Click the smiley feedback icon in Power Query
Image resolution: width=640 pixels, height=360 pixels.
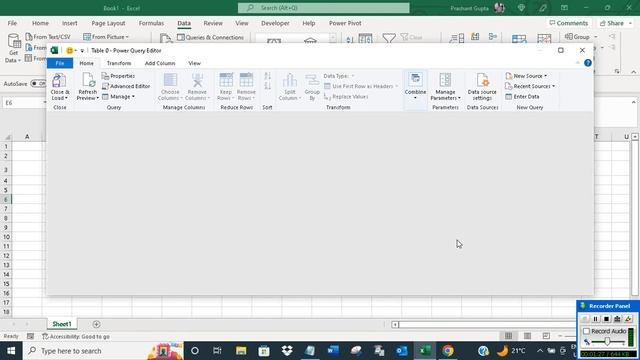tap(69, 51)
